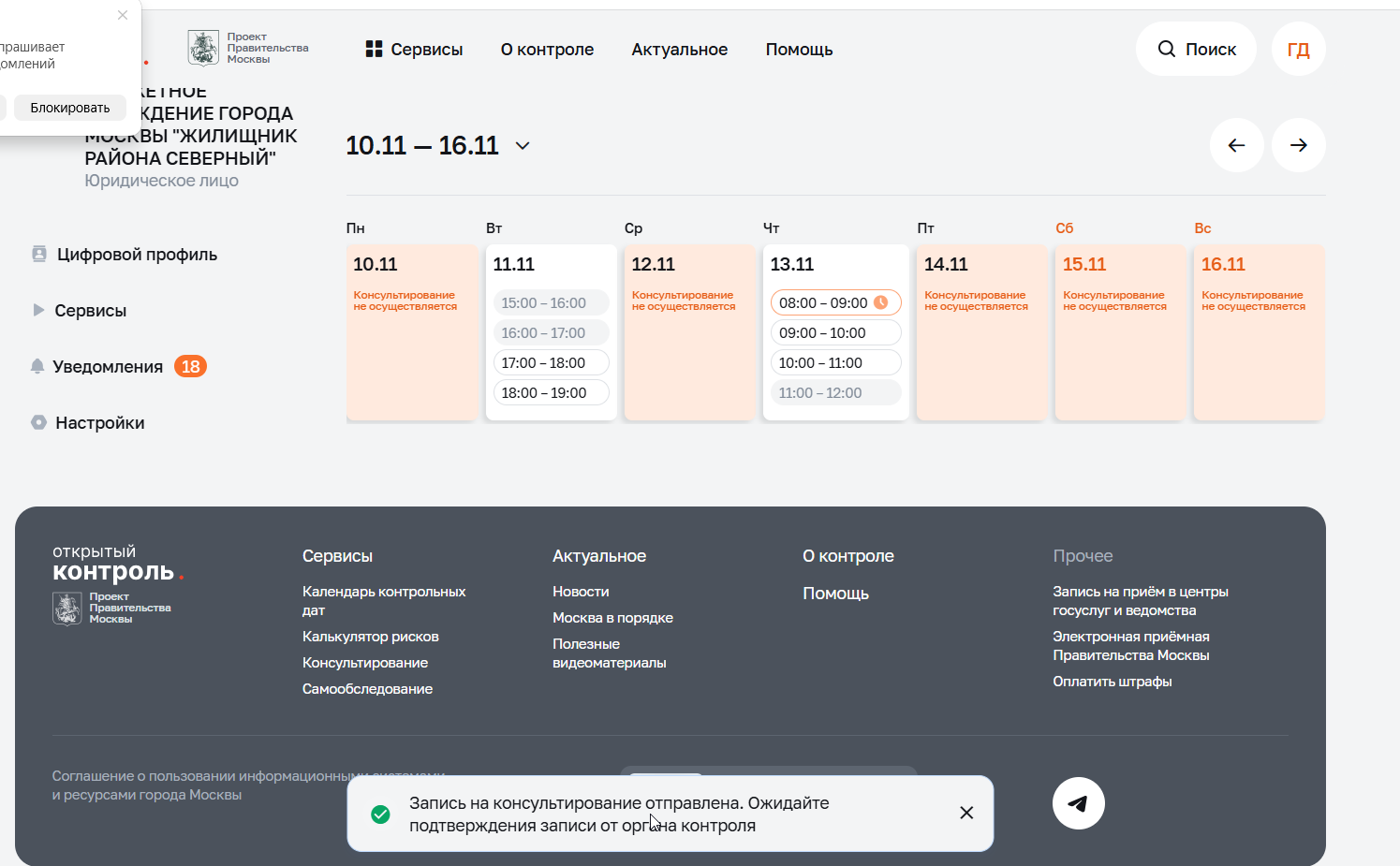Click the Блокировать button in popup

coord(70,108)
